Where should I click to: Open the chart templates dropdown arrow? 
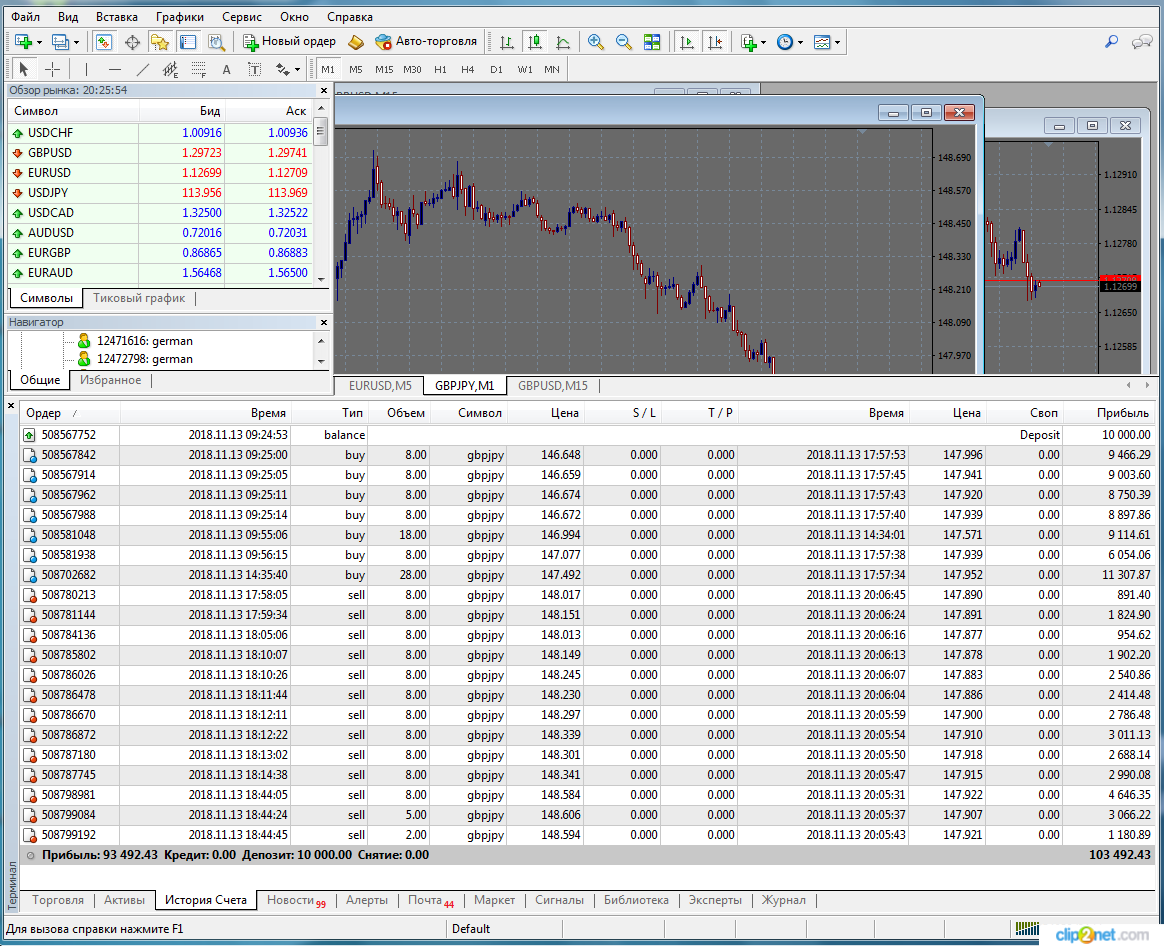pyautogui.click(x=837, y=42)
